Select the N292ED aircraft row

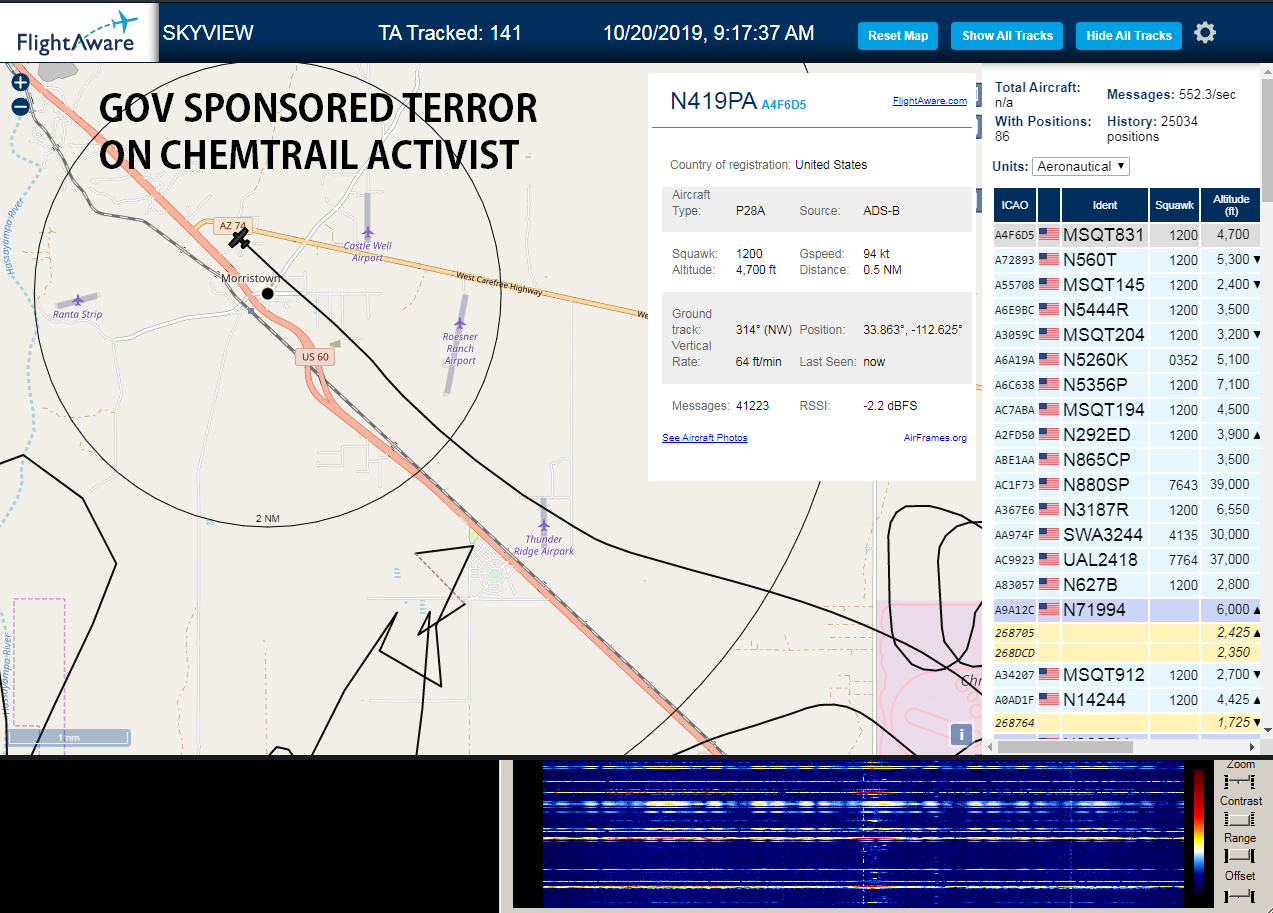tap(1127, 435)
